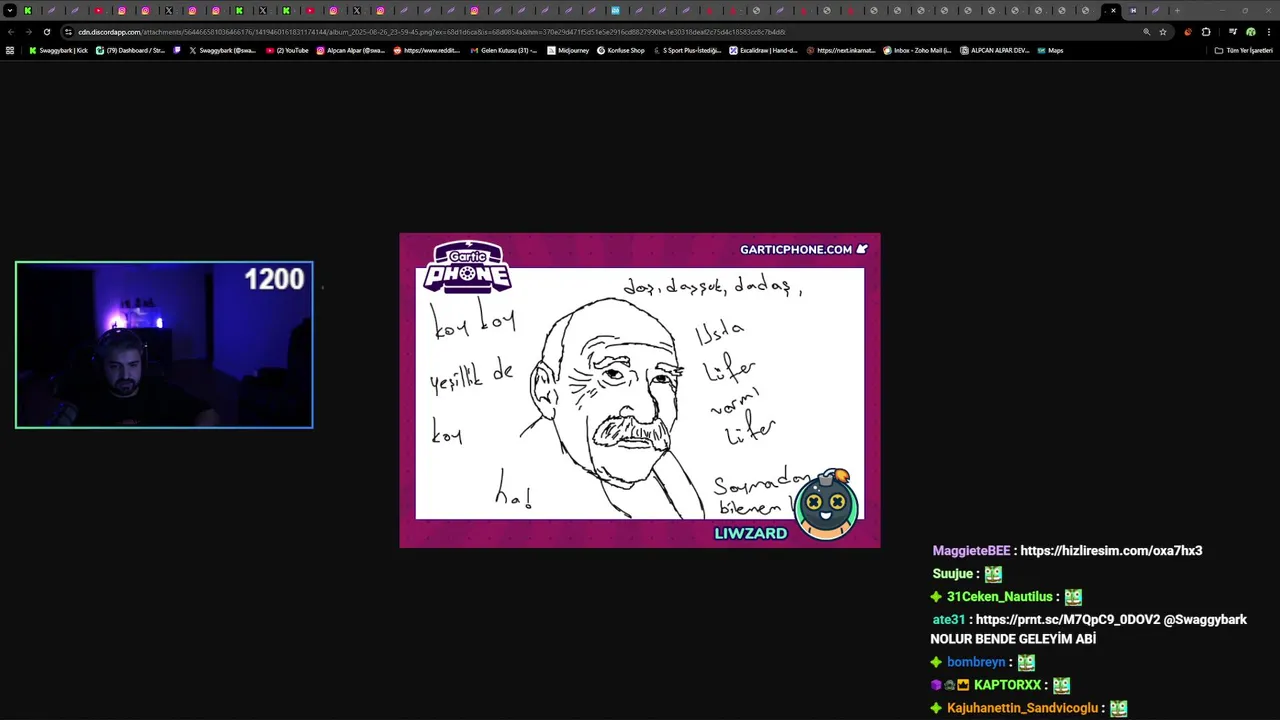Click the KAPTORXX username in chat
Screen dimensions: 1280x720
coord(1008,685)
